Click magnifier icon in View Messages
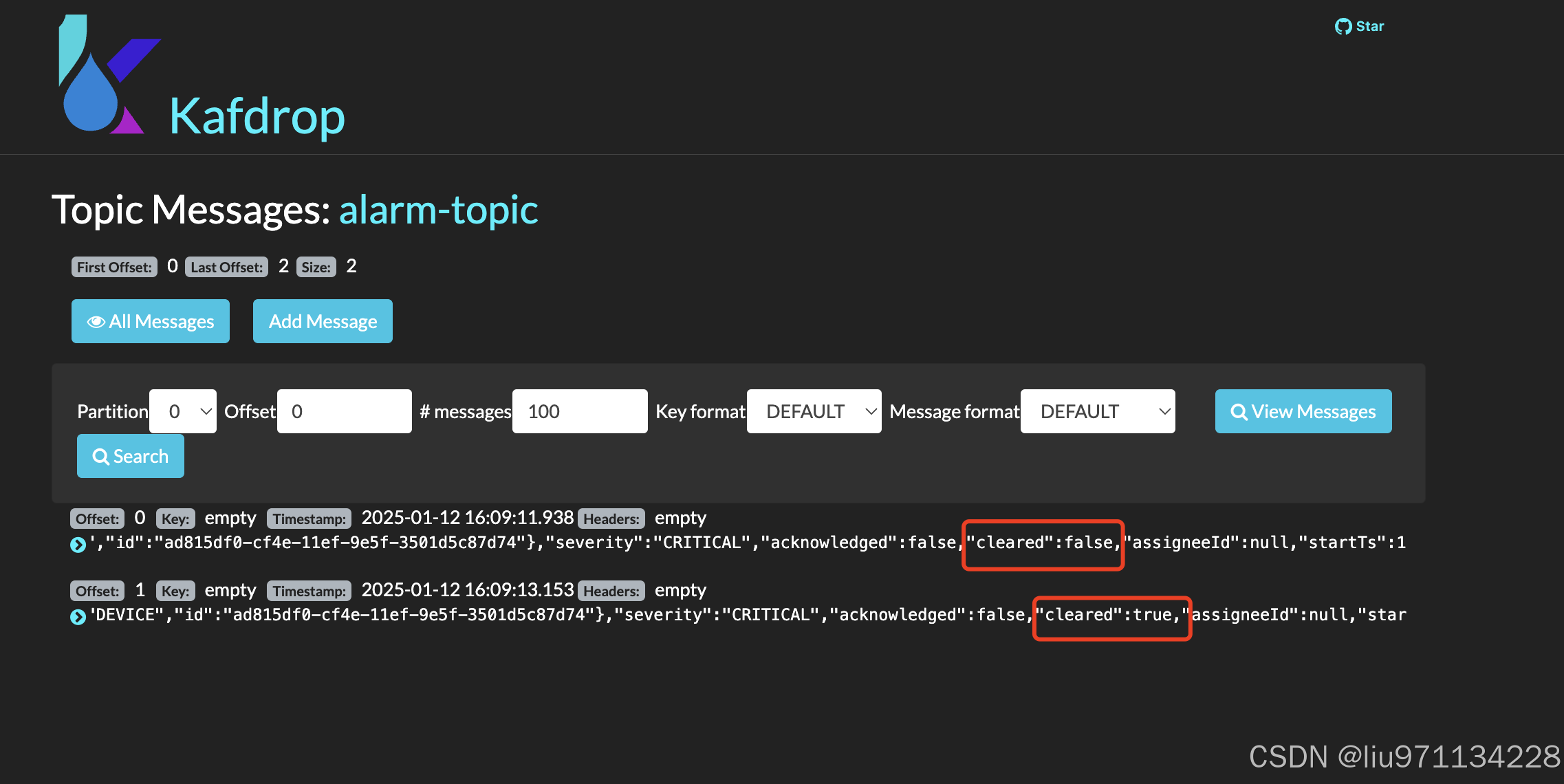The image size is (1564, 784). (x=1239, y=412)
